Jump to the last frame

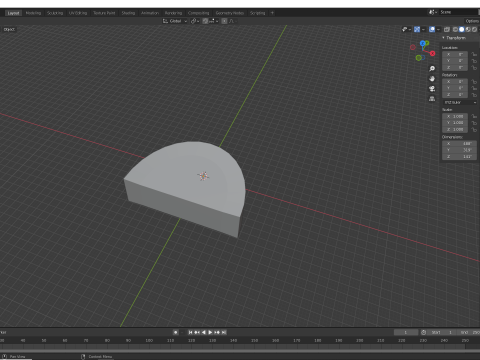[x=224, y=332]
